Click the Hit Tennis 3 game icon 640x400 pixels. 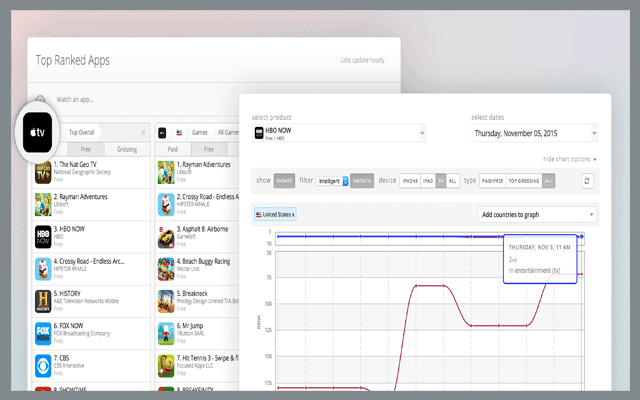point(166,366)
